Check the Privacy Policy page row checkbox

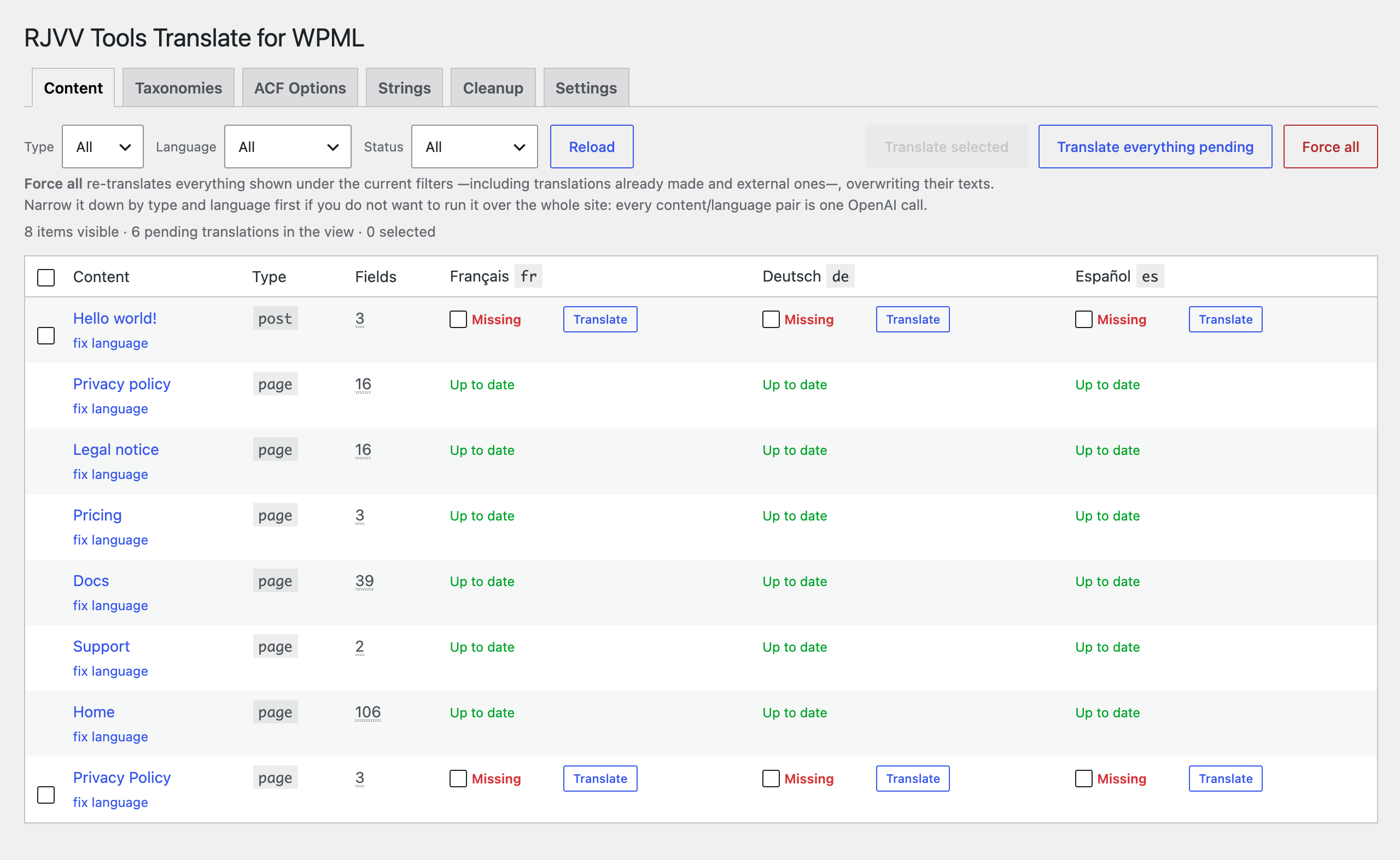pyautogui.click(x=46, y=794)
